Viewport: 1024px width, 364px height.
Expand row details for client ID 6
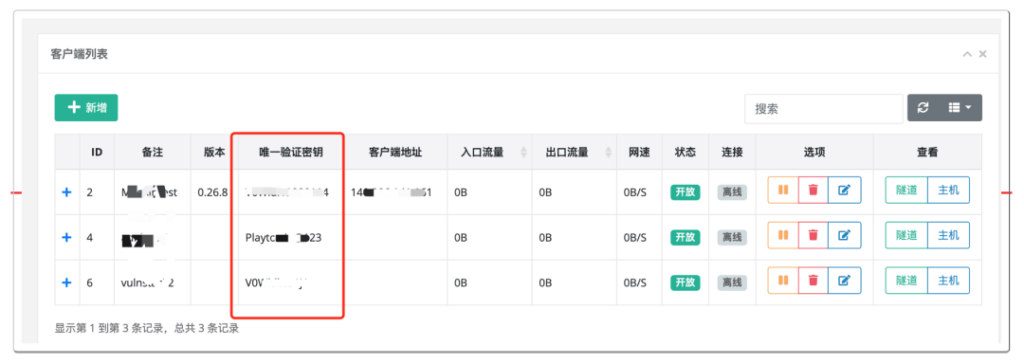click(66, 282)
